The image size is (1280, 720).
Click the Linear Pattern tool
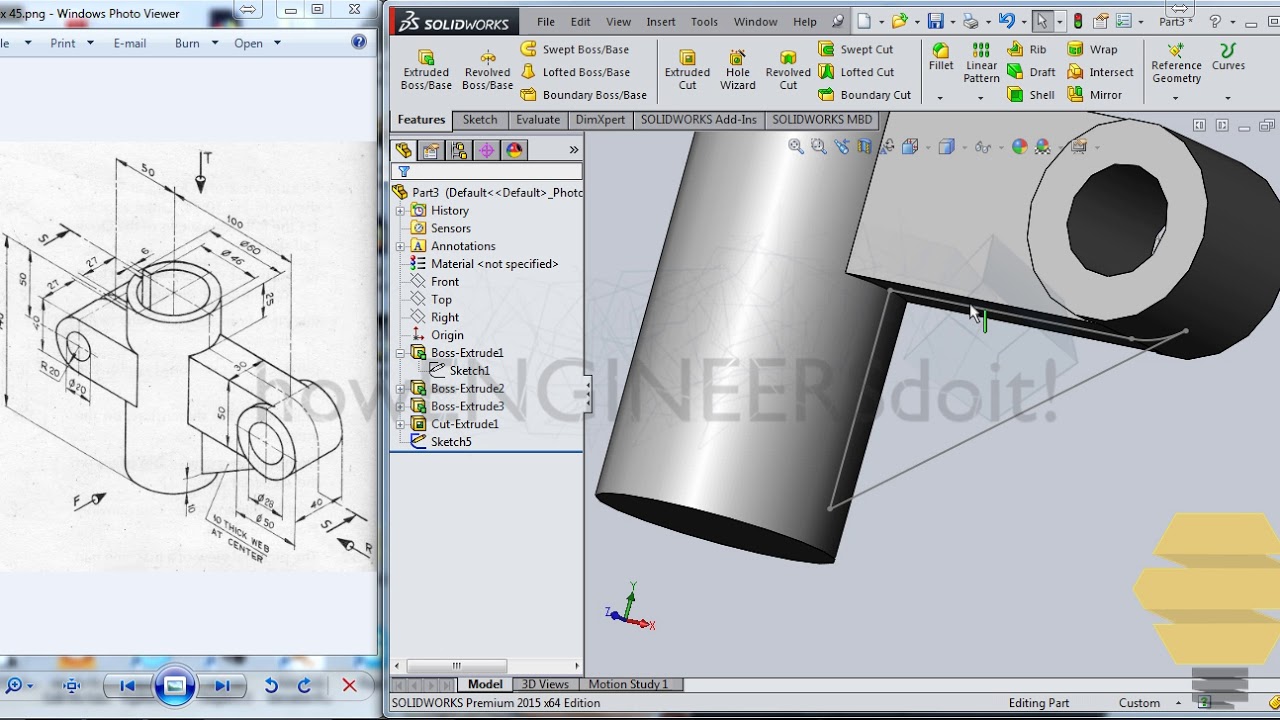click(x=981, y=63)
